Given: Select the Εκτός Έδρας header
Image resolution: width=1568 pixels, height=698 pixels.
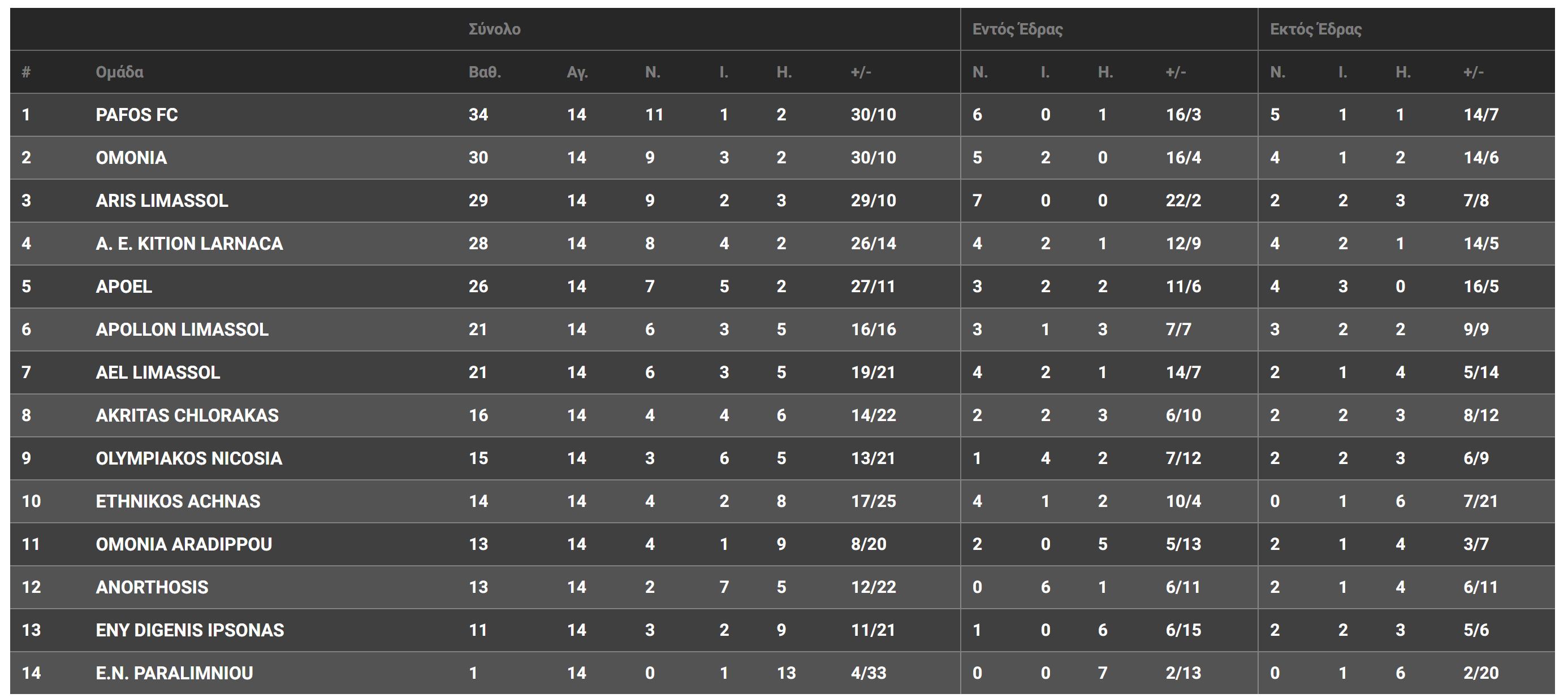Looking at the screenshot, I should click(1315, 29).
